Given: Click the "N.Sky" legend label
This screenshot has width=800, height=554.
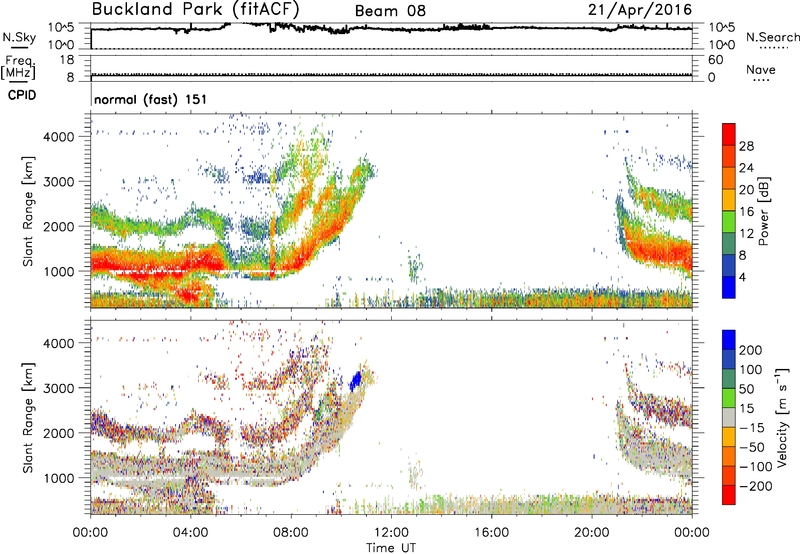Looking at the screenshot, I should click(19, 37).
